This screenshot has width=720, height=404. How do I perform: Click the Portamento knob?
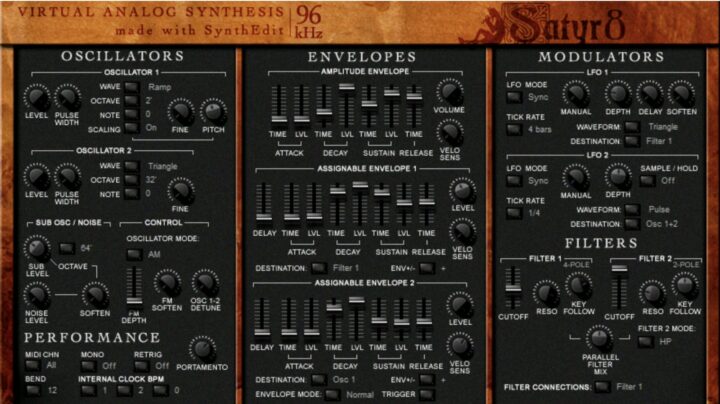pyautogui.click(x=202, y=349)
